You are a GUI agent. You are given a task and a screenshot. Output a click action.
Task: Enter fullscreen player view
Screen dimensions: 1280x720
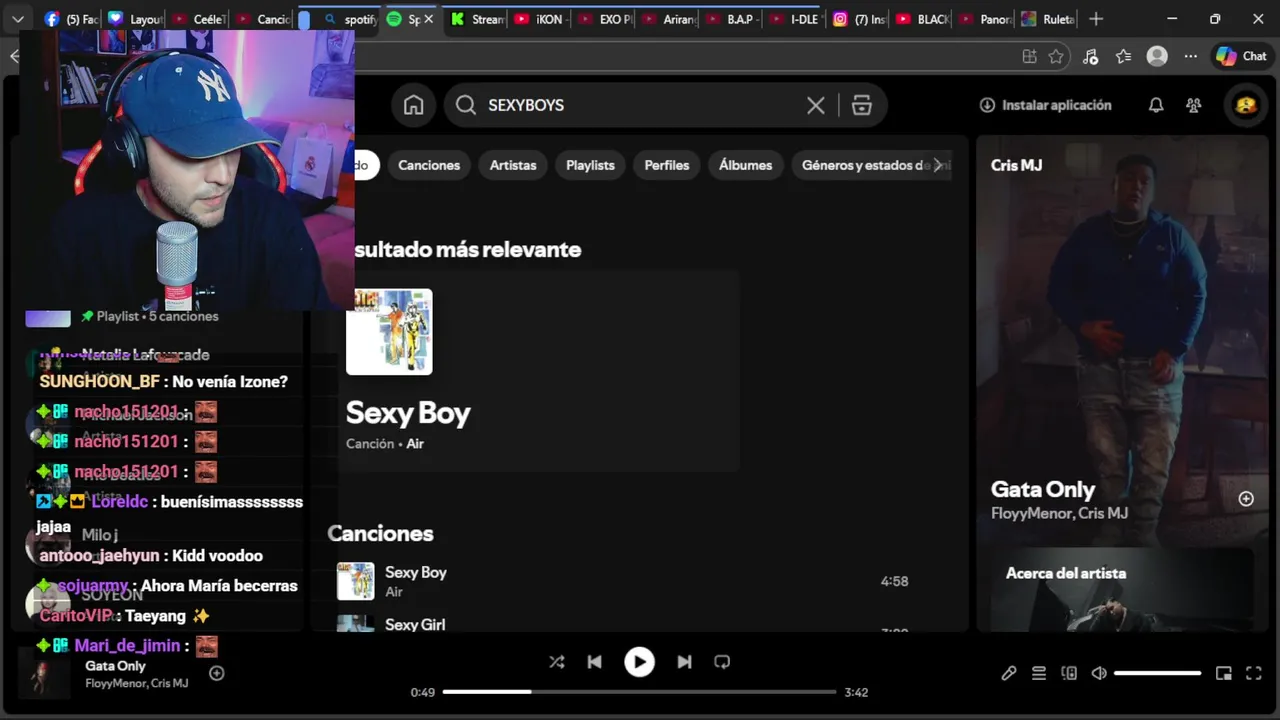(1253, 674)
